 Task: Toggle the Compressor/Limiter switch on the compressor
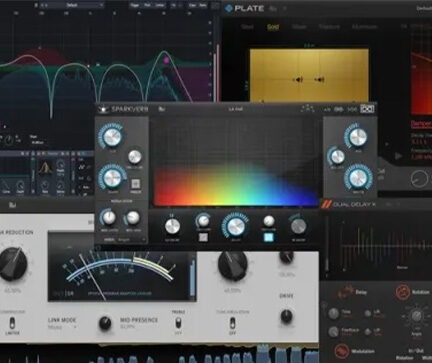pos(12,323)
